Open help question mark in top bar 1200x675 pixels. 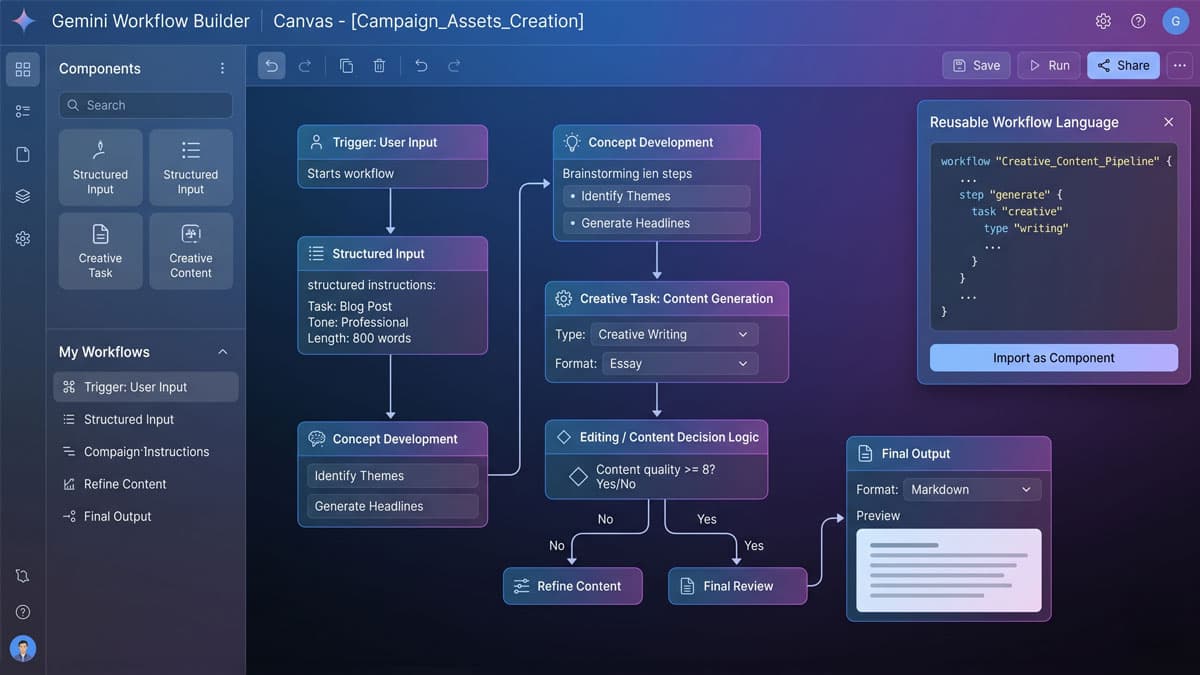click(1138, 21)
